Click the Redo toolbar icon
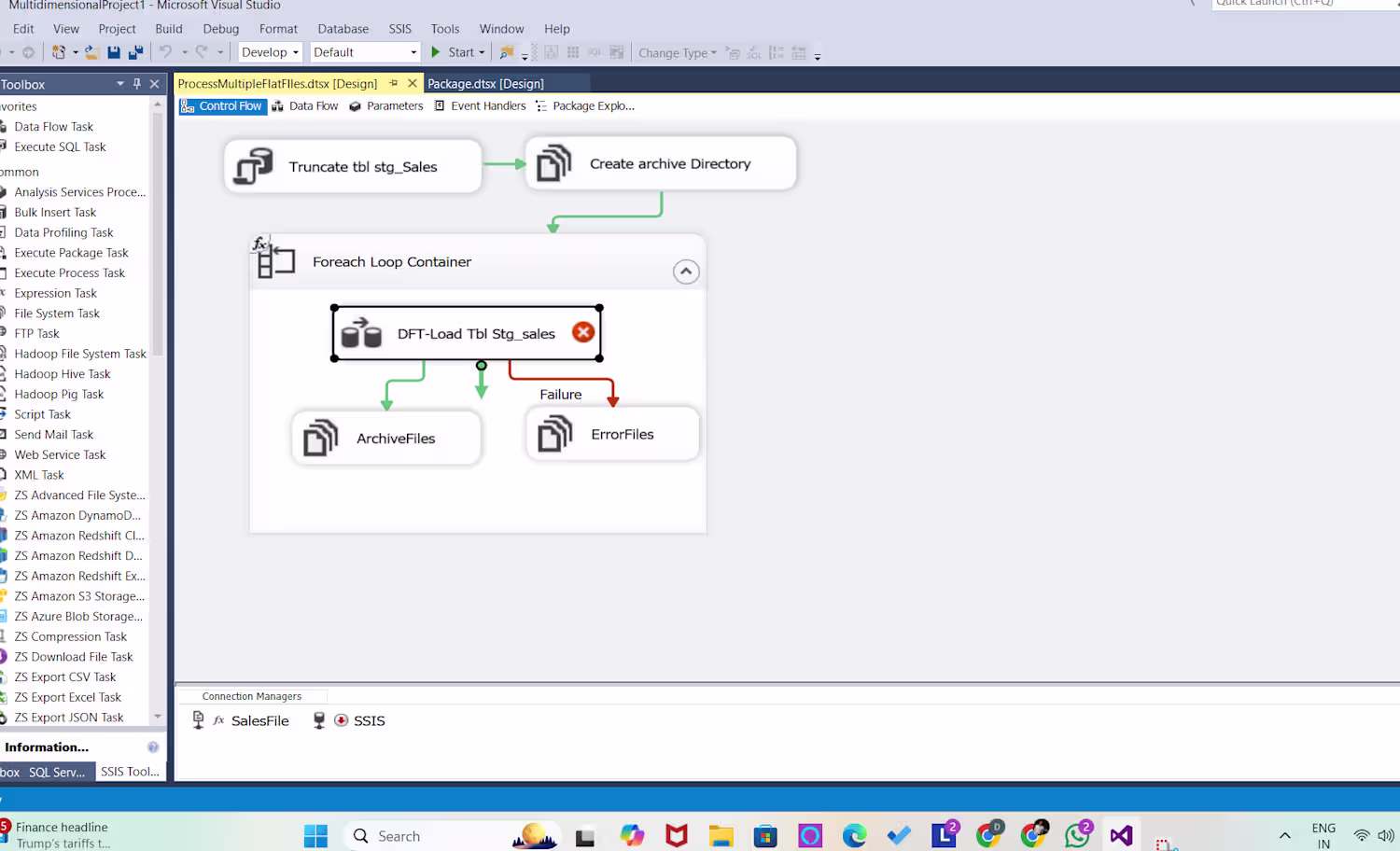The height and width of the screenshot is (851, 1400). click(201, 52)
